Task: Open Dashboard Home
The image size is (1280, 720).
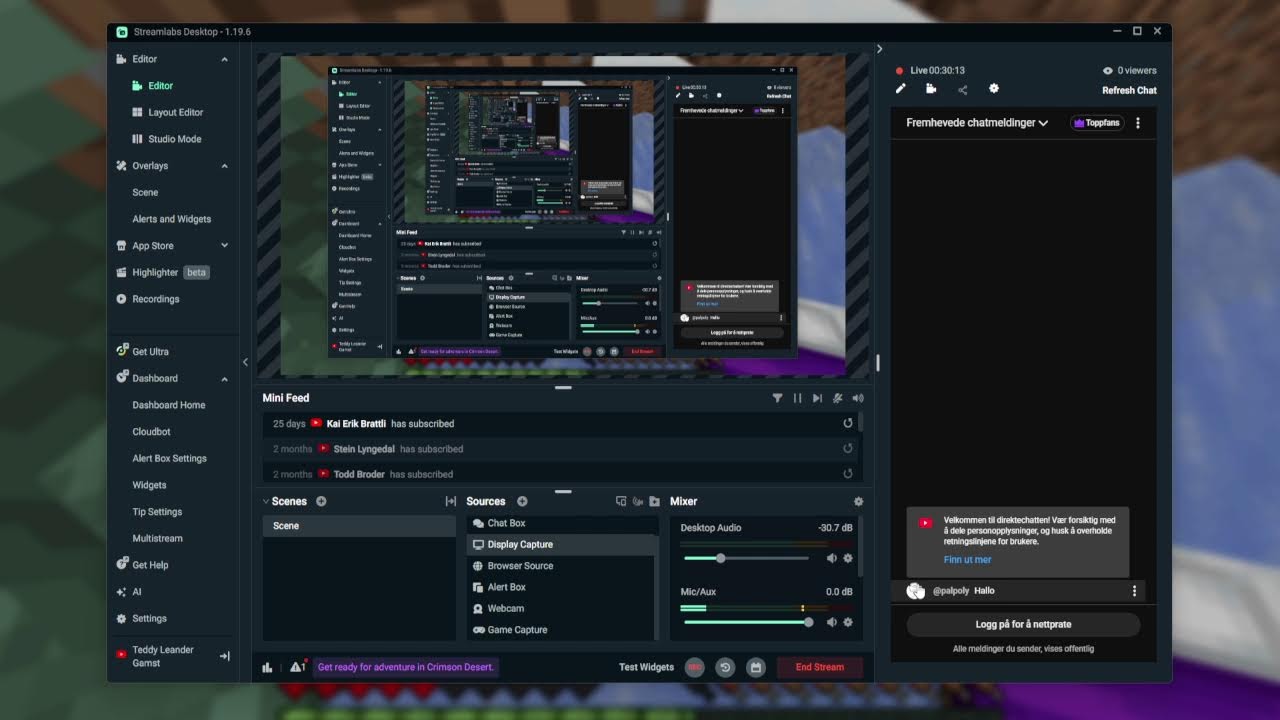Action: click(x=168, y=405)
